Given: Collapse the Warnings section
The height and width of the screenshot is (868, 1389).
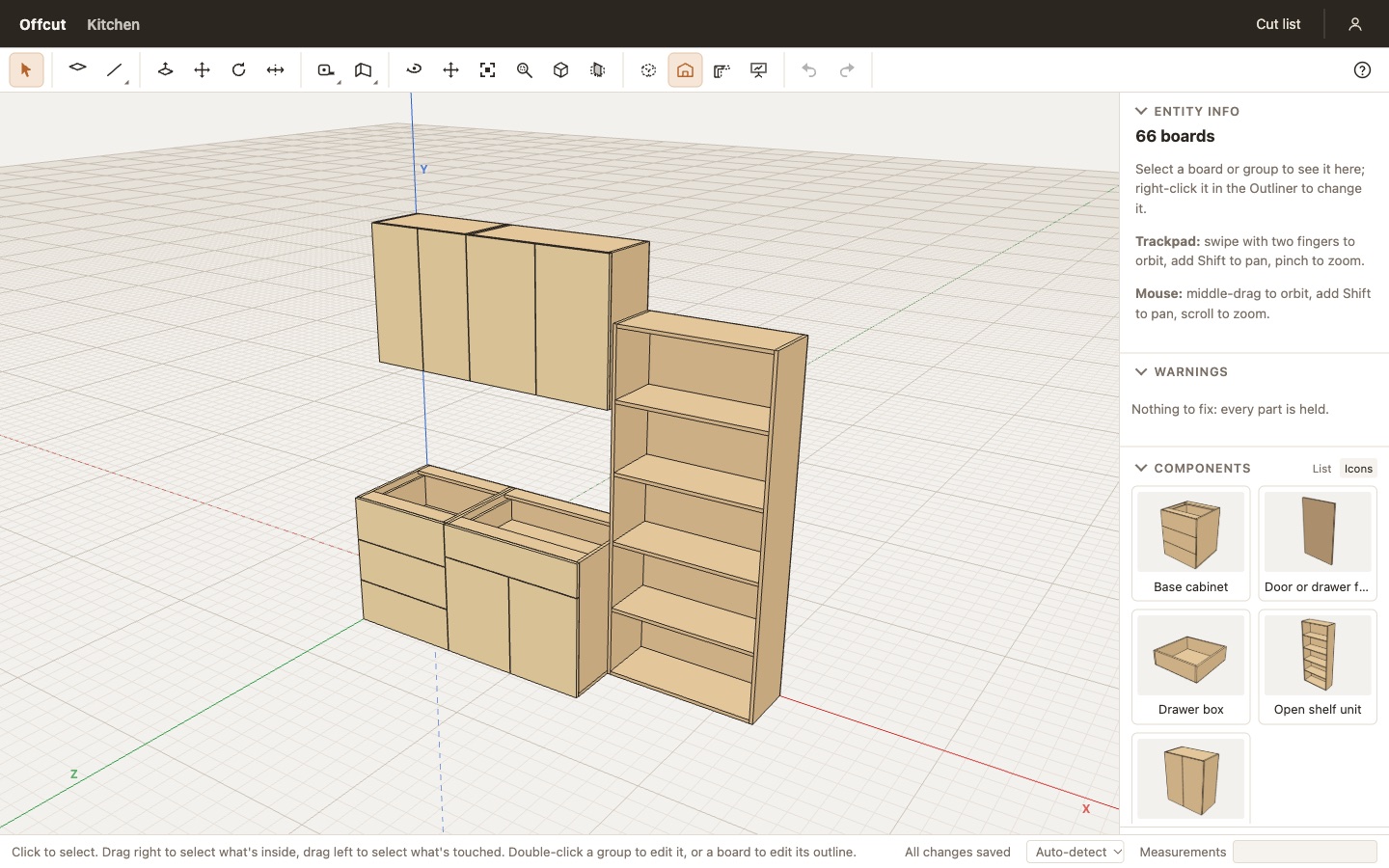Looking at the screenshot, I should (x=1182, y=371).
